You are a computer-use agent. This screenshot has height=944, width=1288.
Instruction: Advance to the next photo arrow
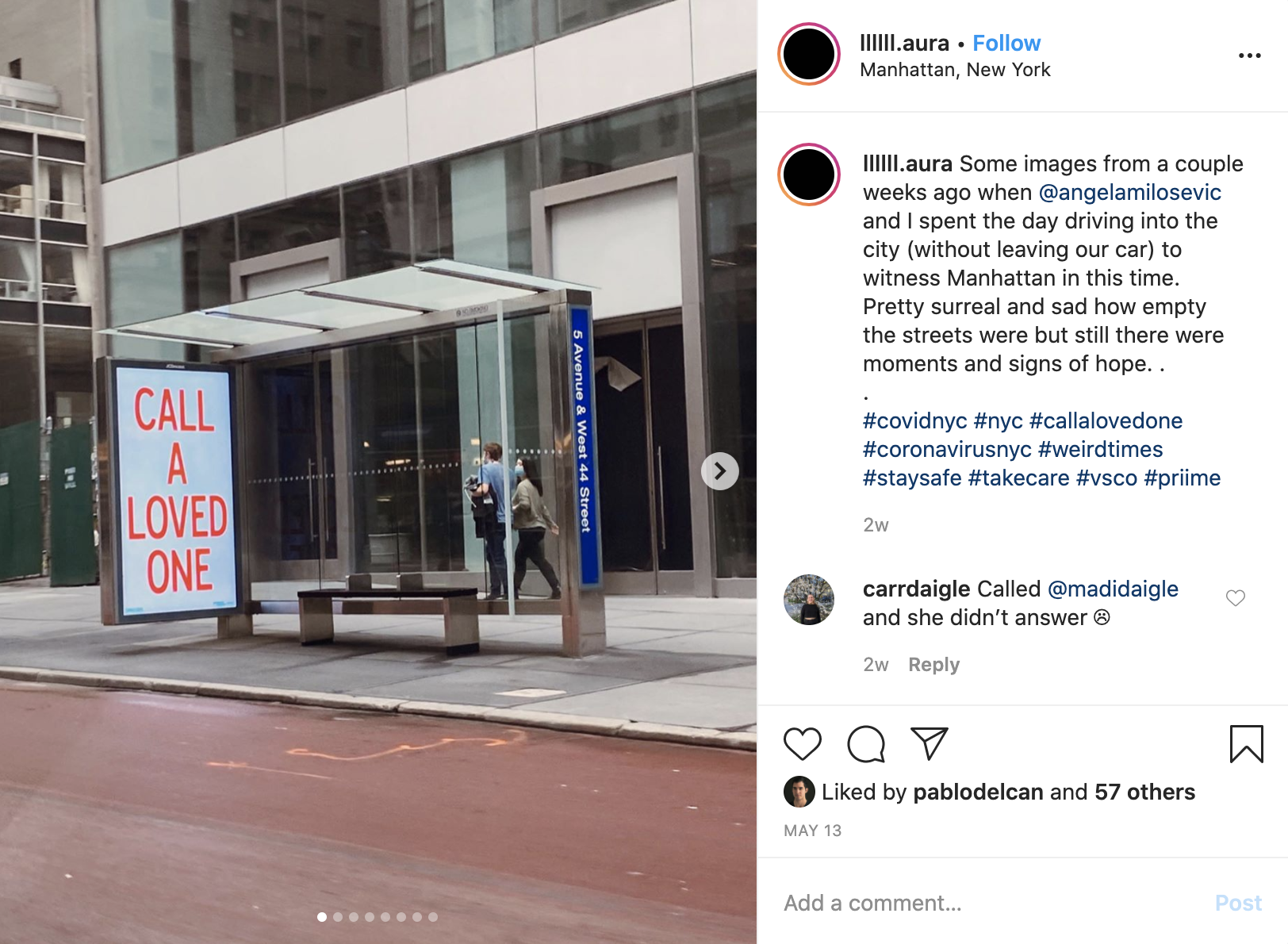coord(720,471)
